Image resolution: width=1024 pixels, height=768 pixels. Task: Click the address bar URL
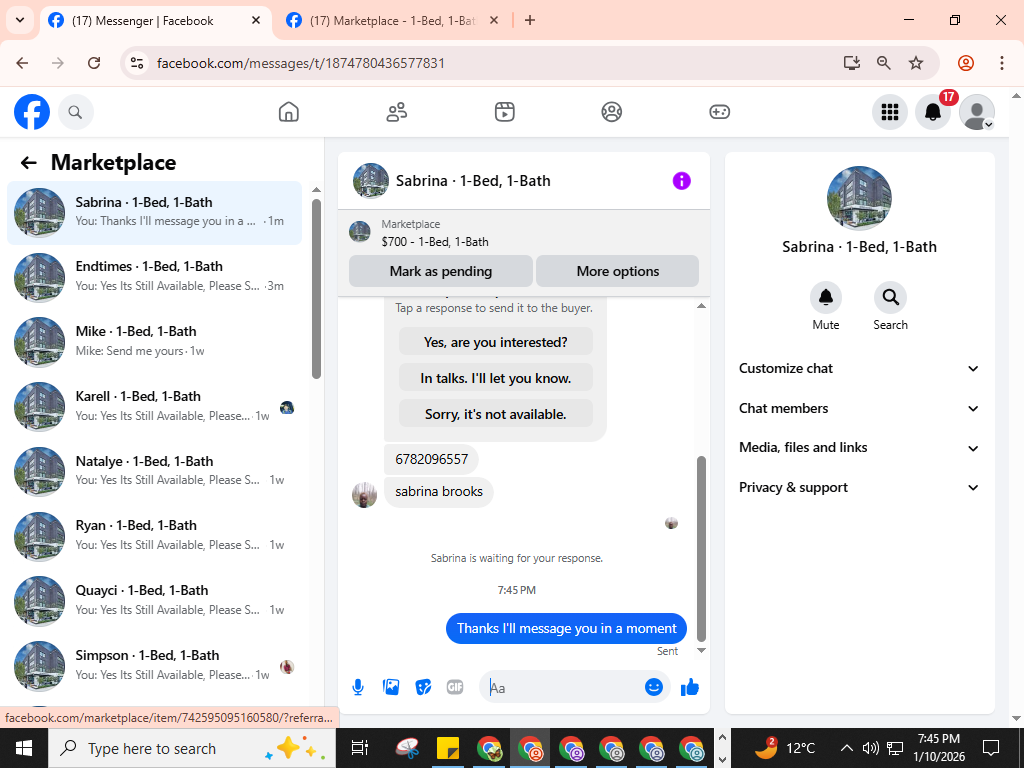coord(301,63)
